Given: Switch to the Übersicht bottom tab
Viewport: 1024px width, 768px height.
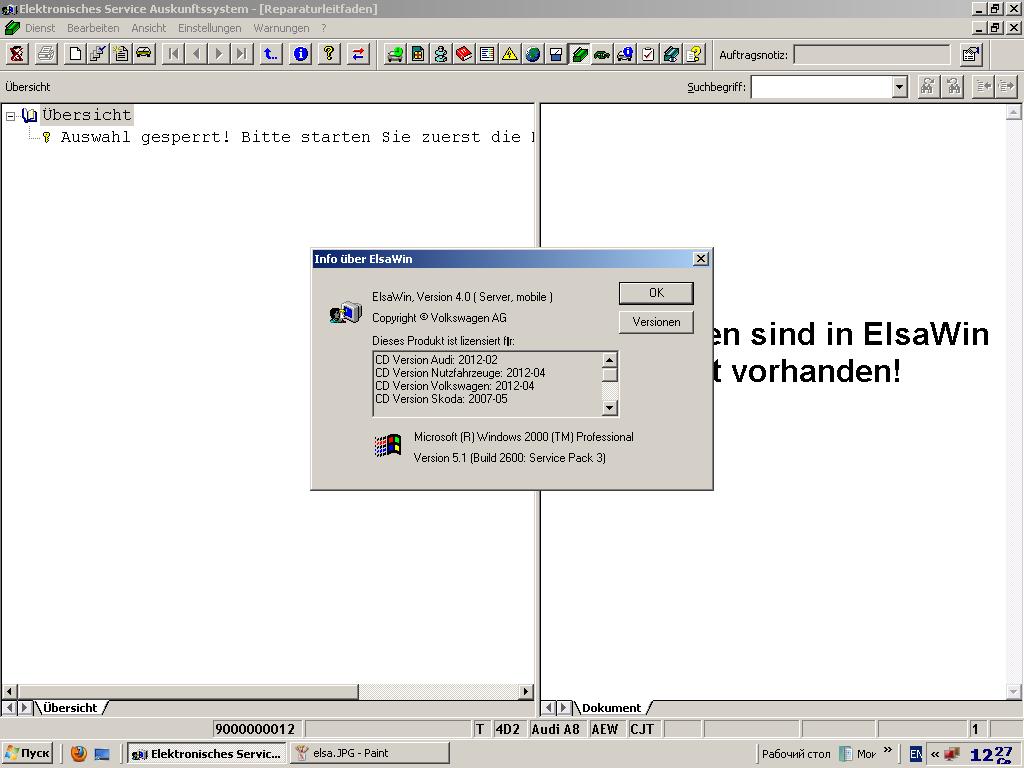Looking at the screenshot, I should 70,708.
